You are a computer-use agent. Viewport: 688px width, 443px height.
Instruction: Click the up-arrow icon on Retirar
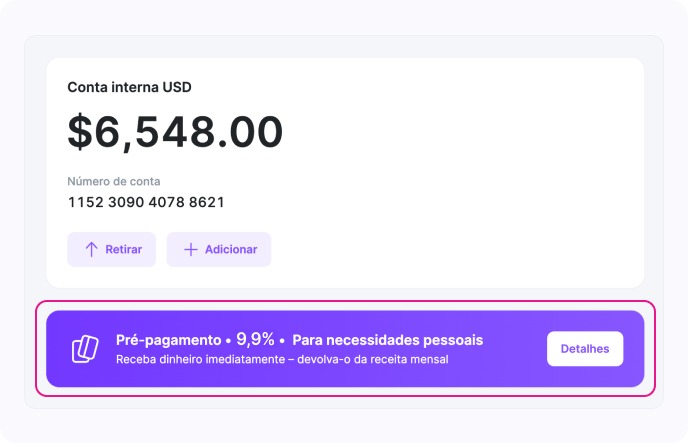point(91,250)
